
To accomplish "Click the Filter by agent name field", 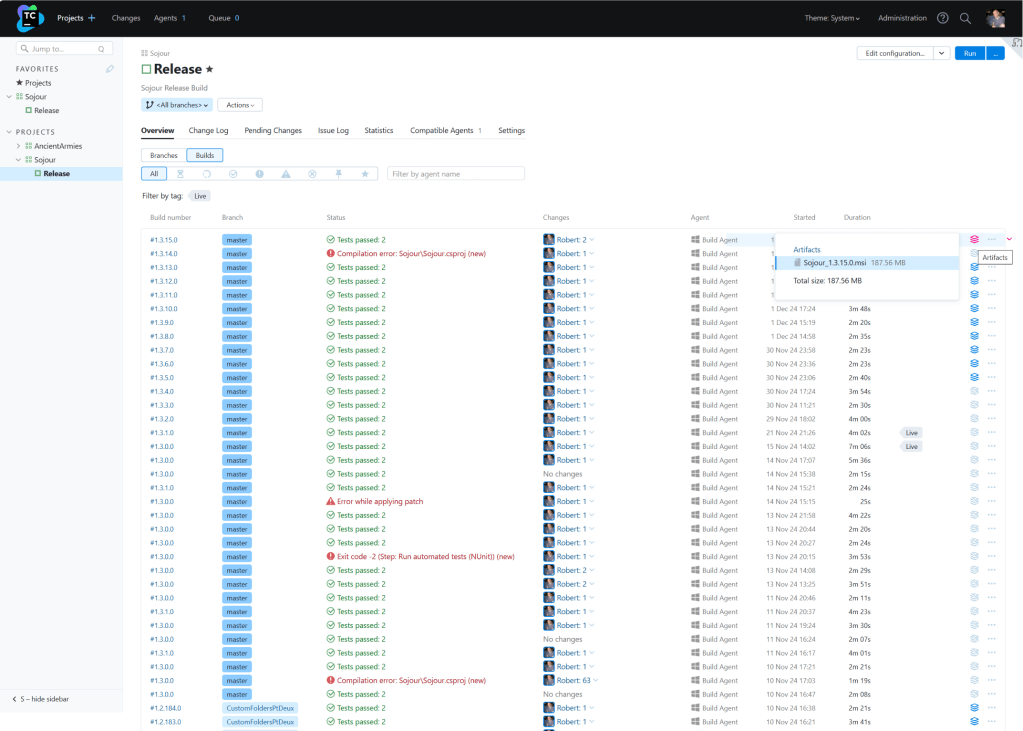I will tap(455, 174).
